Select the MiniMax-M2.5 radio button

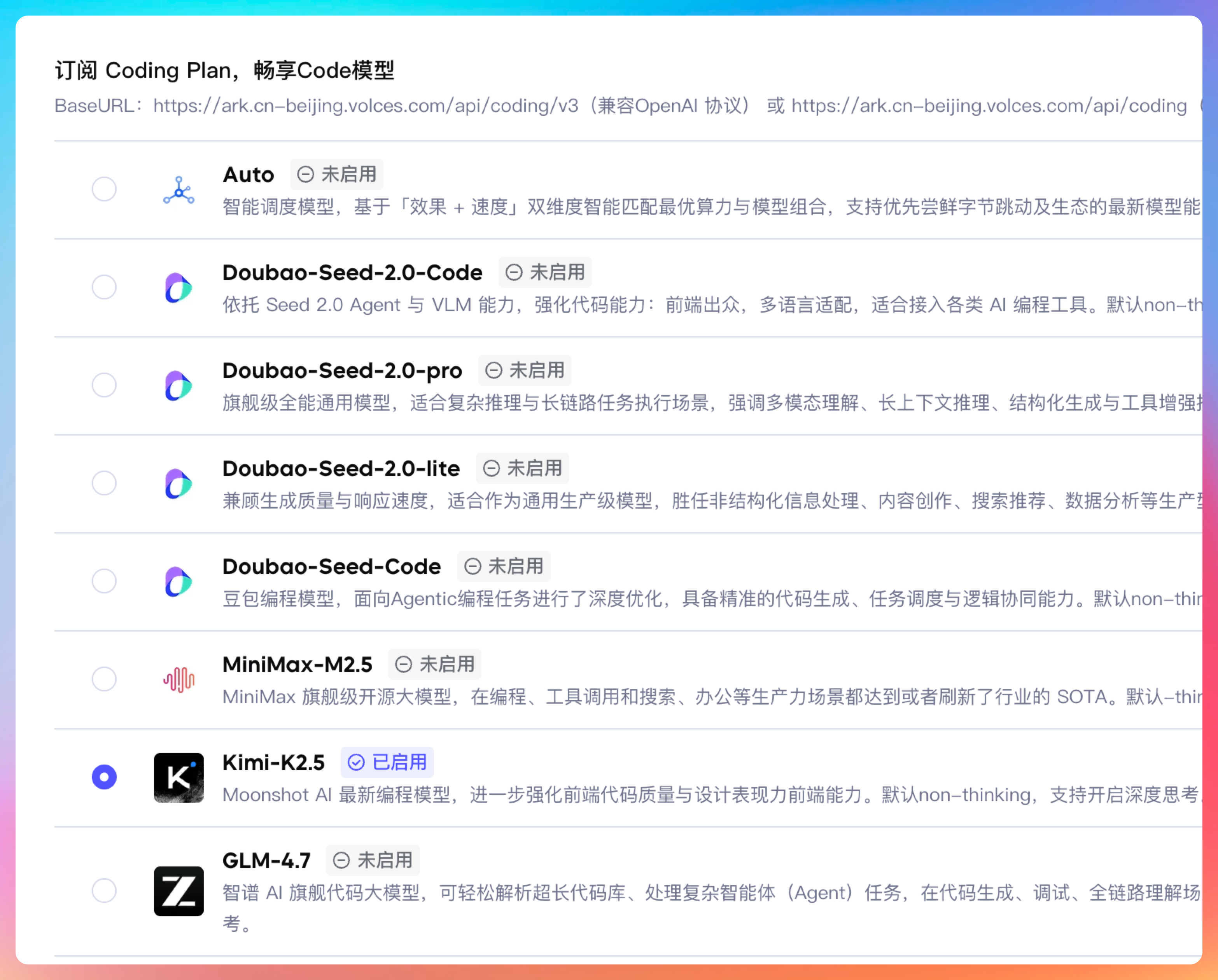point(105,679)
